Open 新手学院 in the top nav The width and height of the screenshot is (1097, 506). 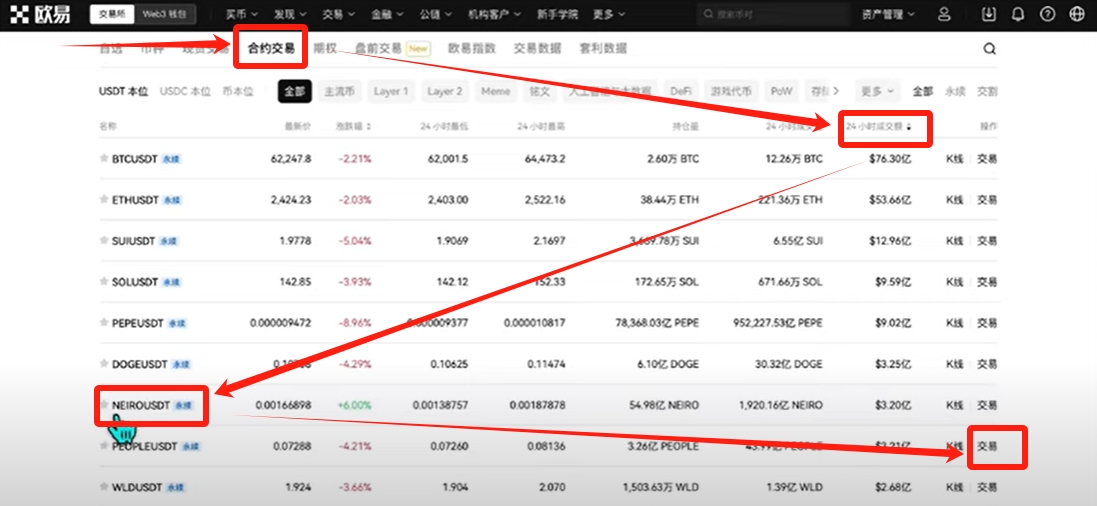pyautogui.click(x=557, y=14)
